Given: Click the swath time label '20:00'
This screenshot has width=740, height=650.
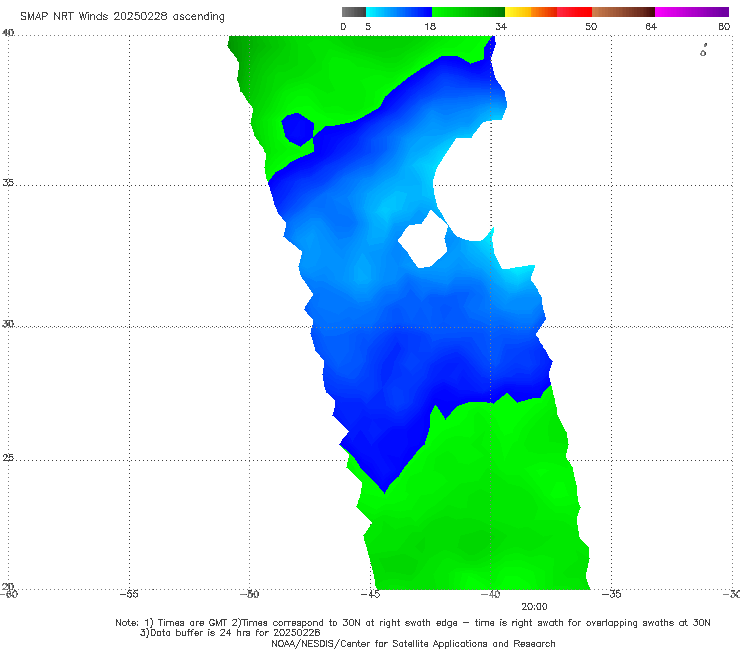Looking at the screenshot, I should (534, 607).
